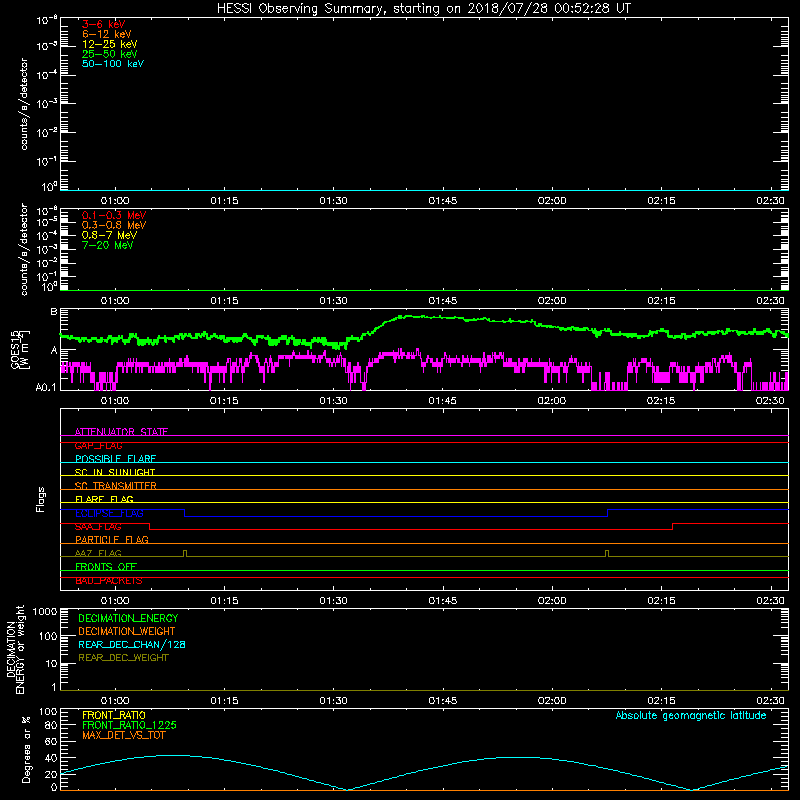Click the Degrees or % axis title

coord(26,749)
